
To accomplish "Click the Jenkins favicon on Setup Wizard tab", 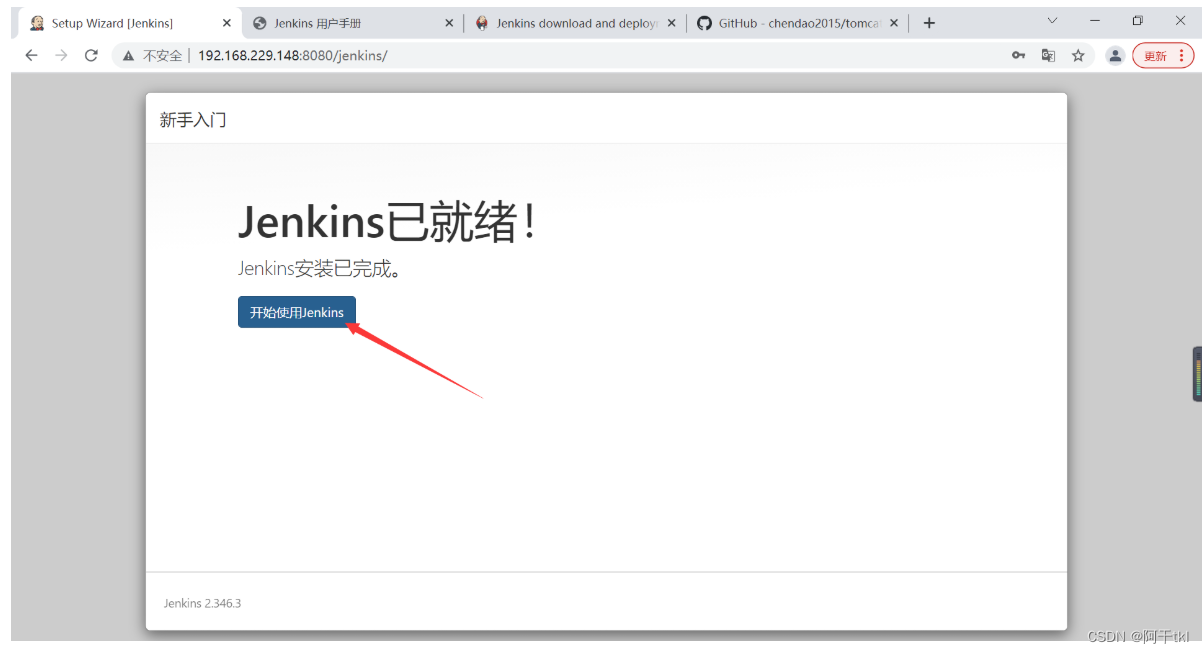I will 37,23.
